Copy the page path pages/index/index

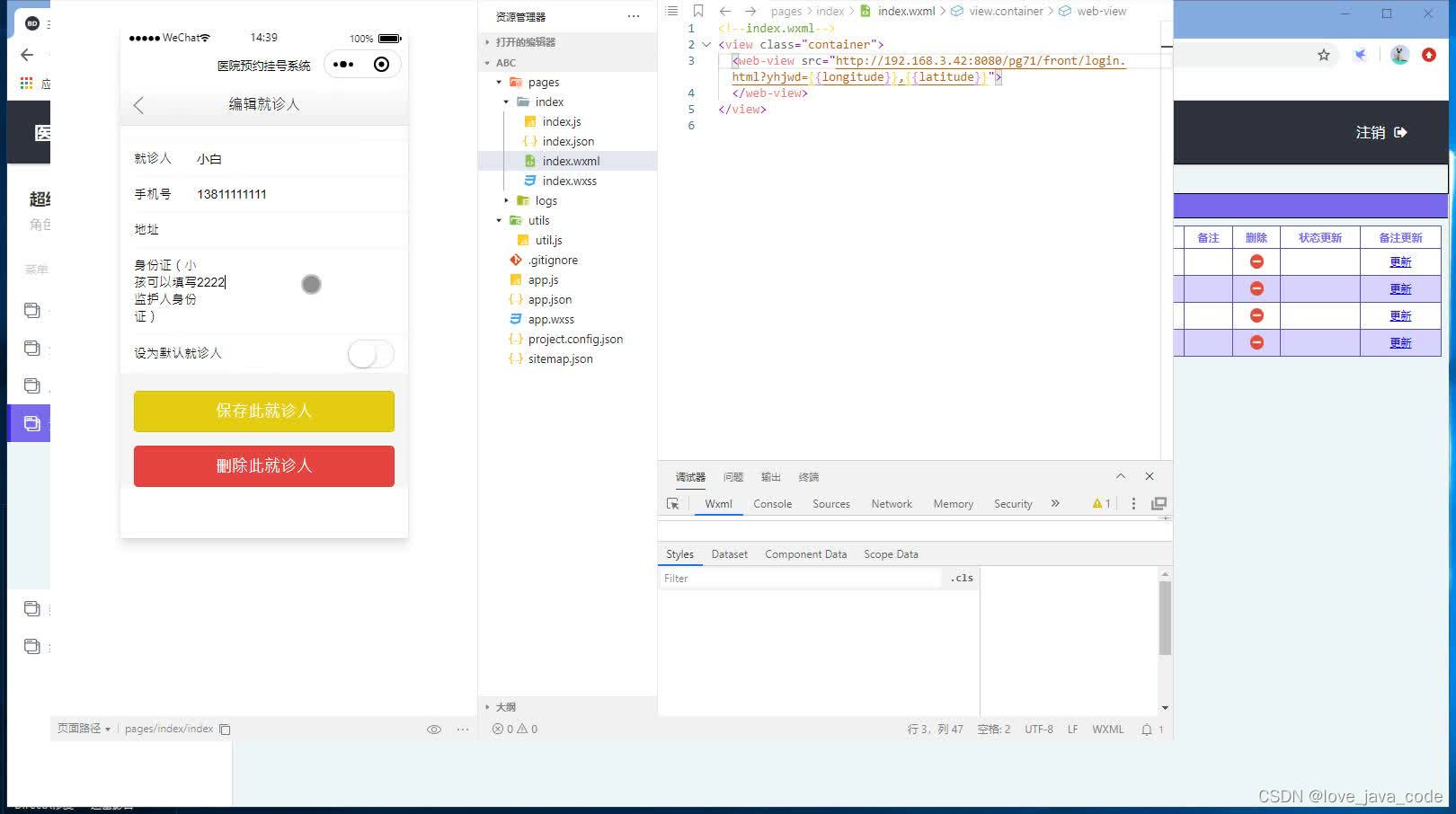(225, 730)
